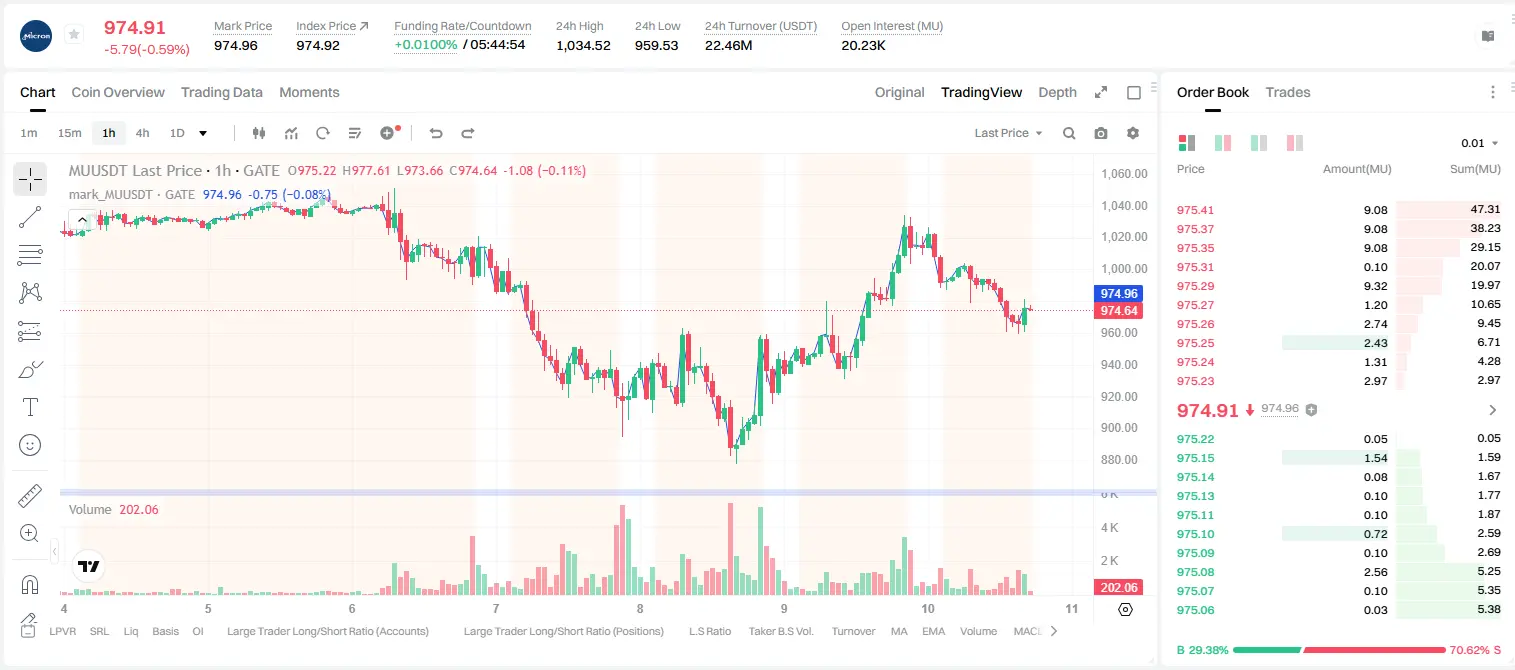The width and height of the screenshot is (1515, 670).
Task: Open the emoji sticker tool
Action: [x=30, y=445]
